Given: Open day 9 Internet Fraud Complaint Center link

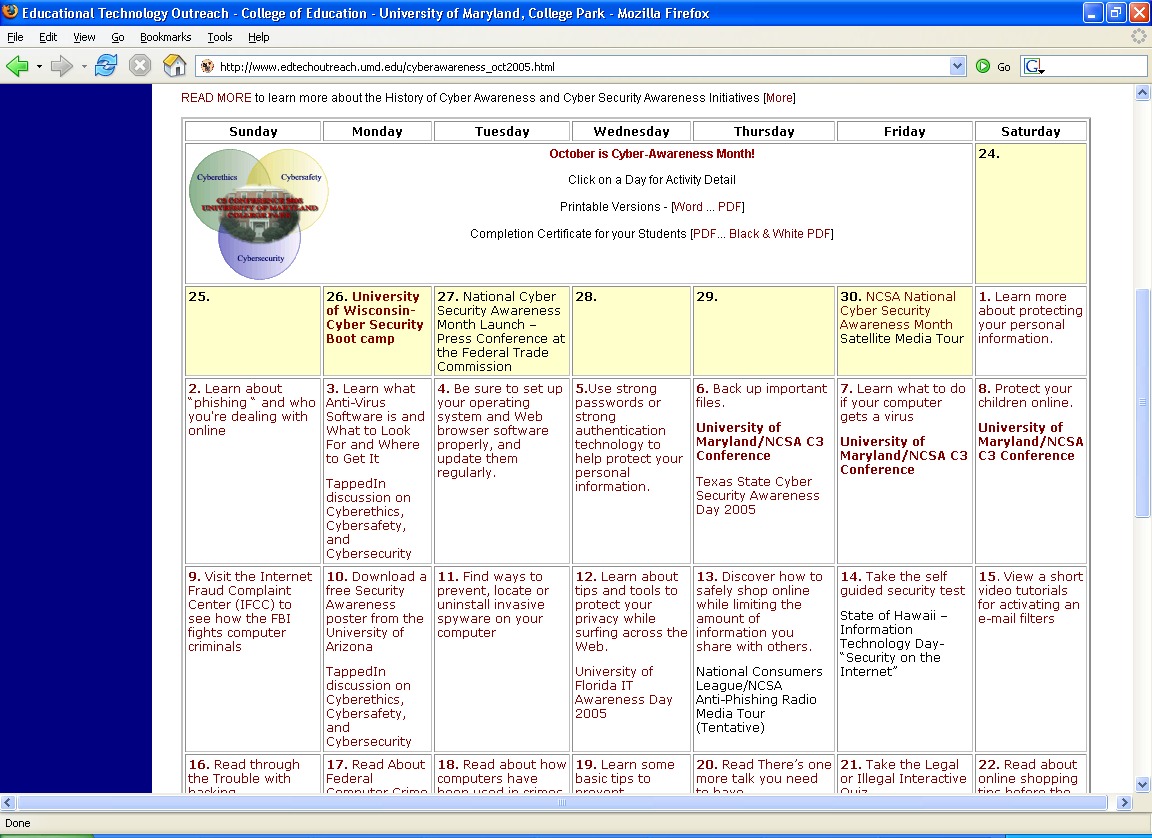Looking at the screenshot, I should [x=250, y=611].
